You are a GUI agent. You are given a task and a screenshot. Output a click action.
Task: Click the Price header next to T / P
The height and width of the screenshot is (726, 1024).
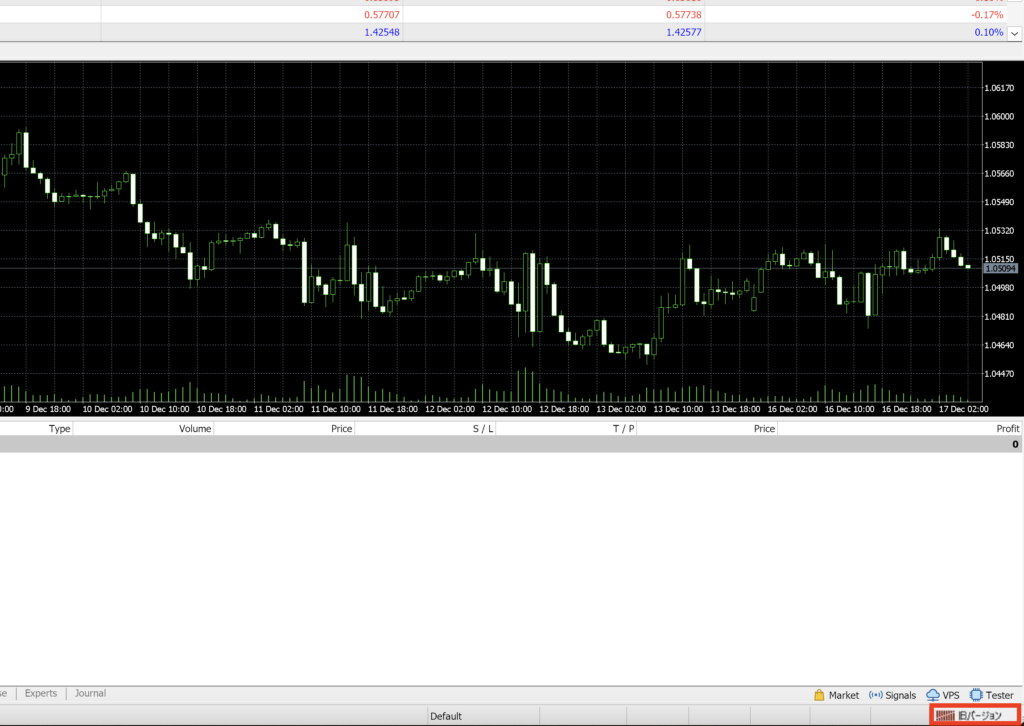tap(764, 428)
